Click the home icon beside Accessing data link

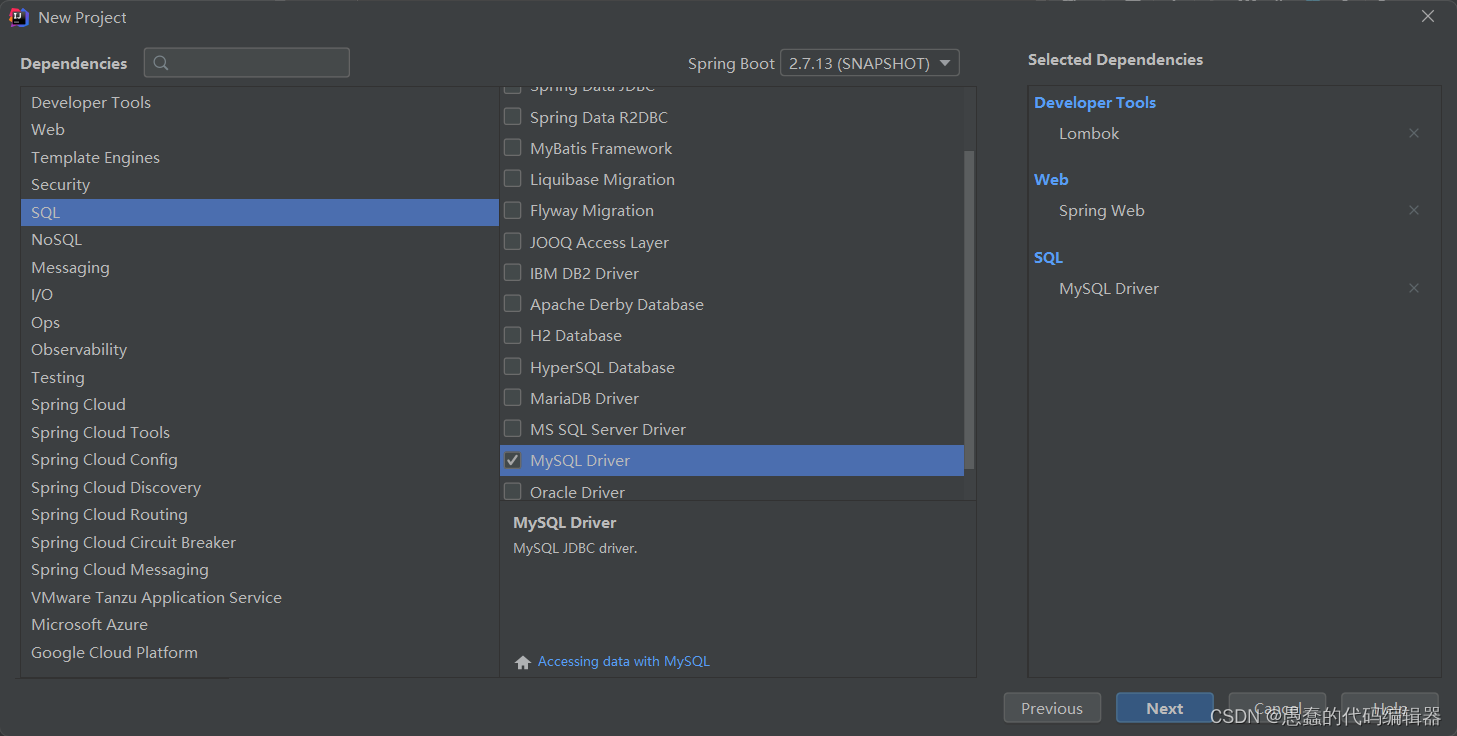point(522,662)
